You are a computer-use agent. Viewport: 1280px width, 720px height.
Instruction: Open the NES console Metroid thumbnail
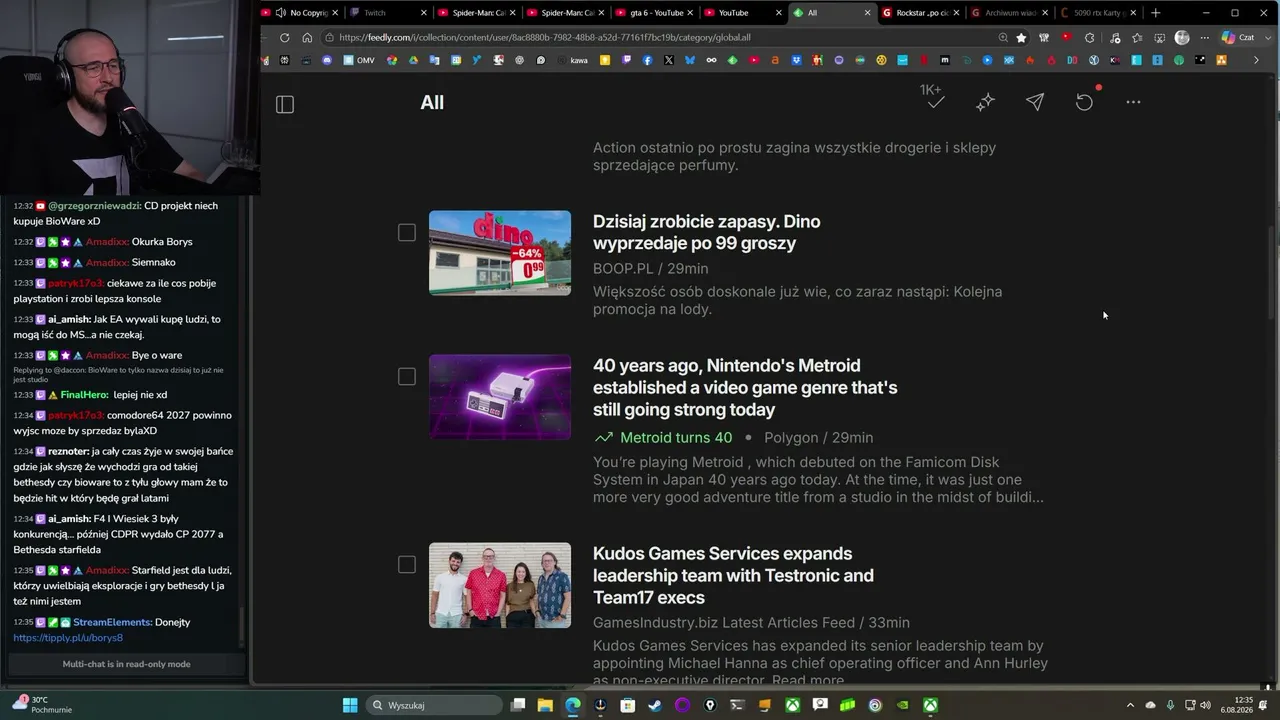[x=500, y=397]
